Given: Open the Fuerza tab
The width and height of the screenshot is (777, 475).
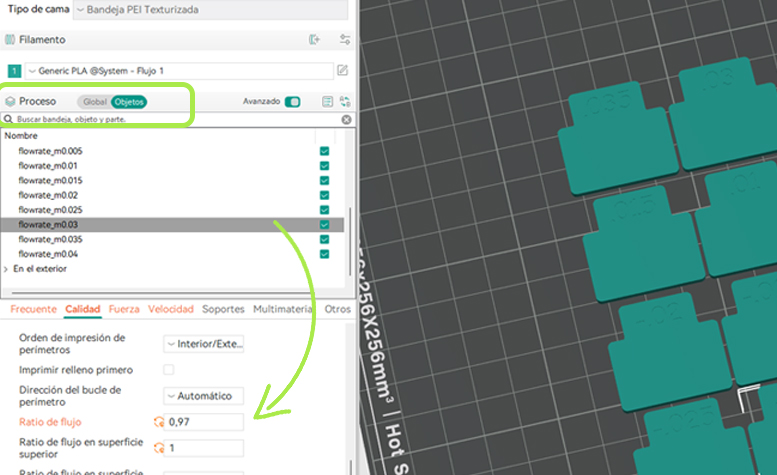Looking at the screenshot, I should (124, 309).
